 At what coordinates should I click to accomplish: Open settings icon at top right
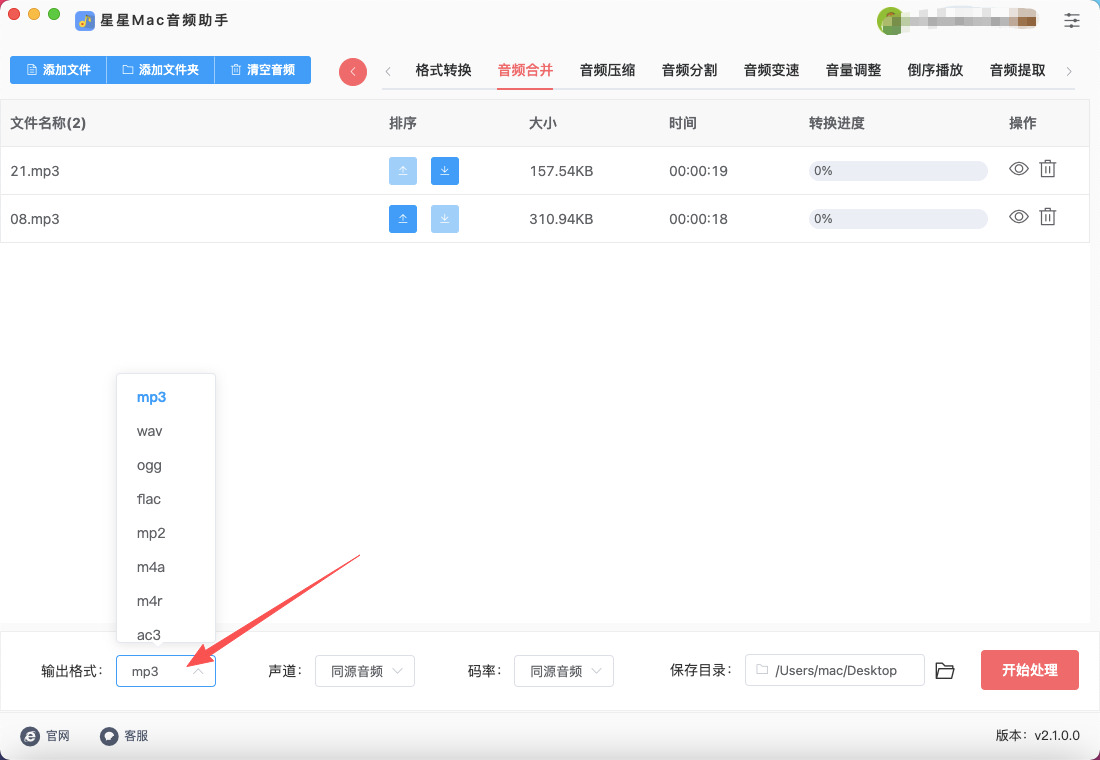[1072, 20]
